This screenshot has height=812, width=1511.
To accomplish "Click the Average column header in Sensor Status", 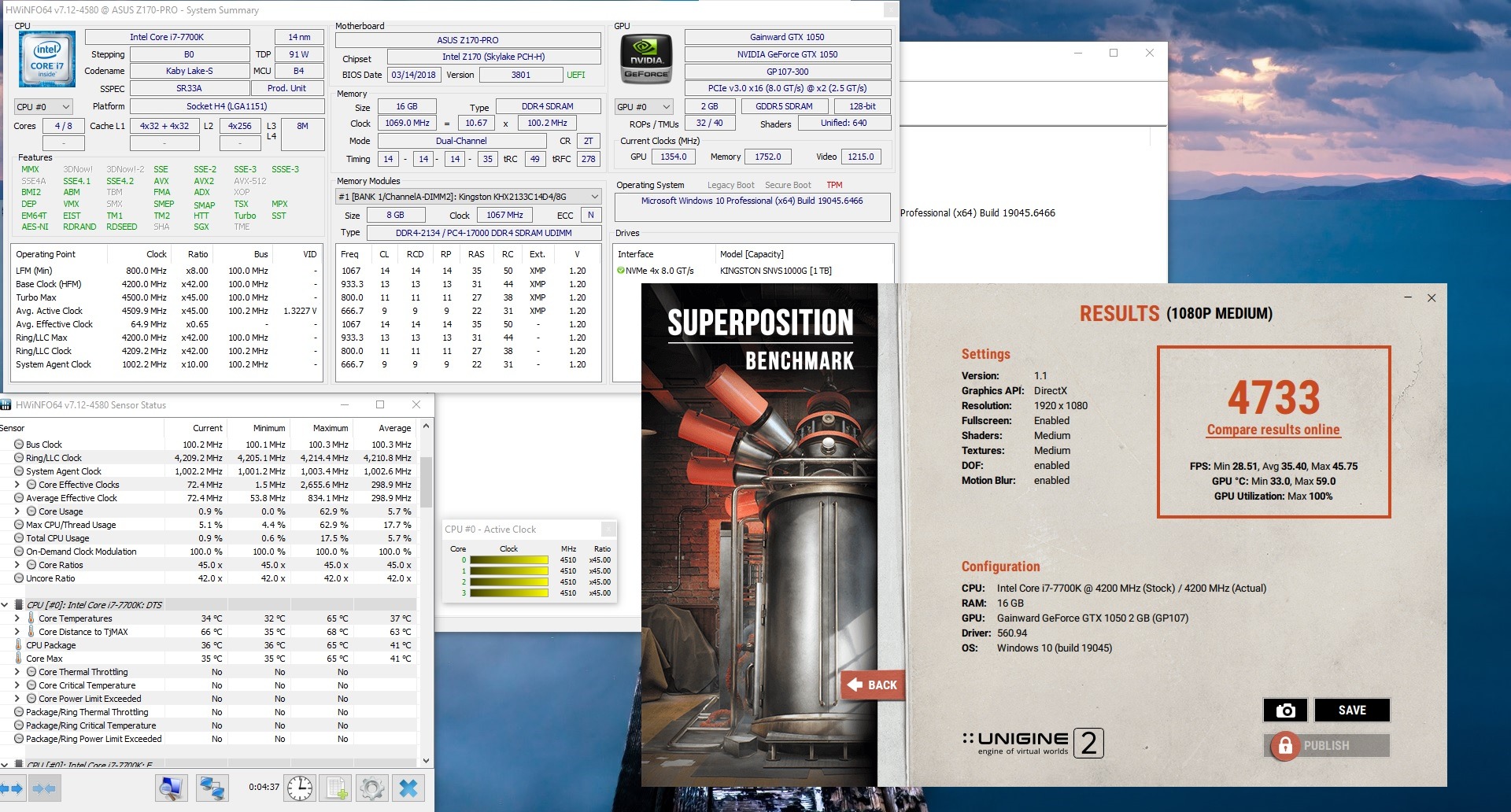I will point(384,428).
